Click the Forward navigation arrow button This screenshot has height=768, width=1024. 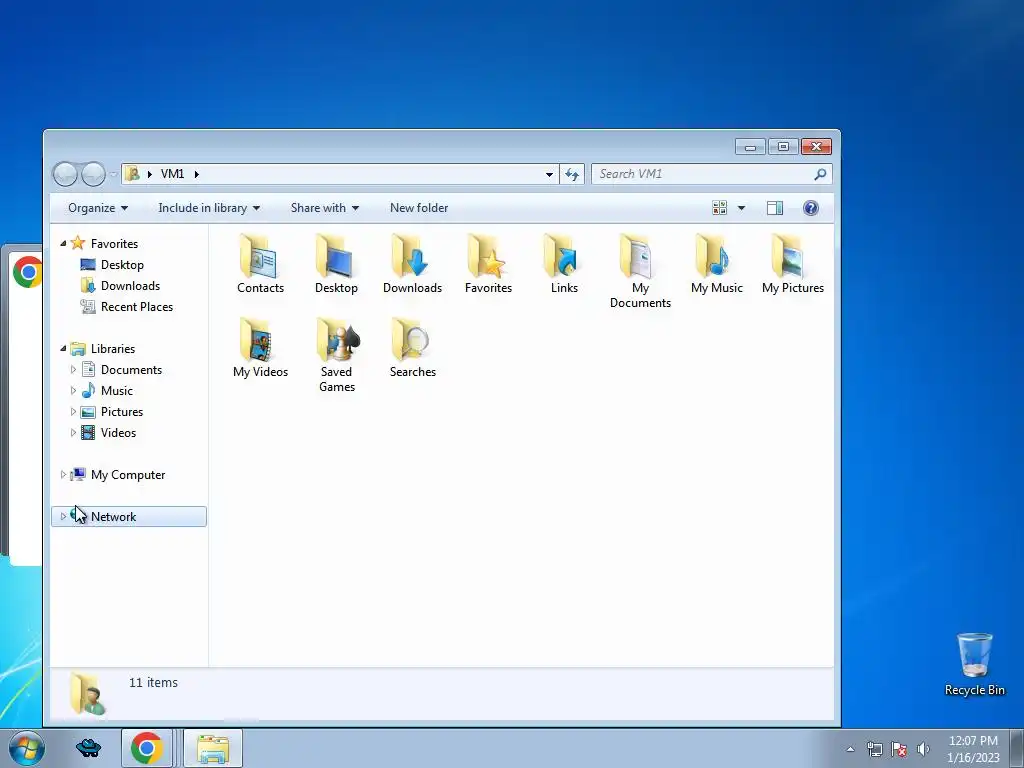93,174
